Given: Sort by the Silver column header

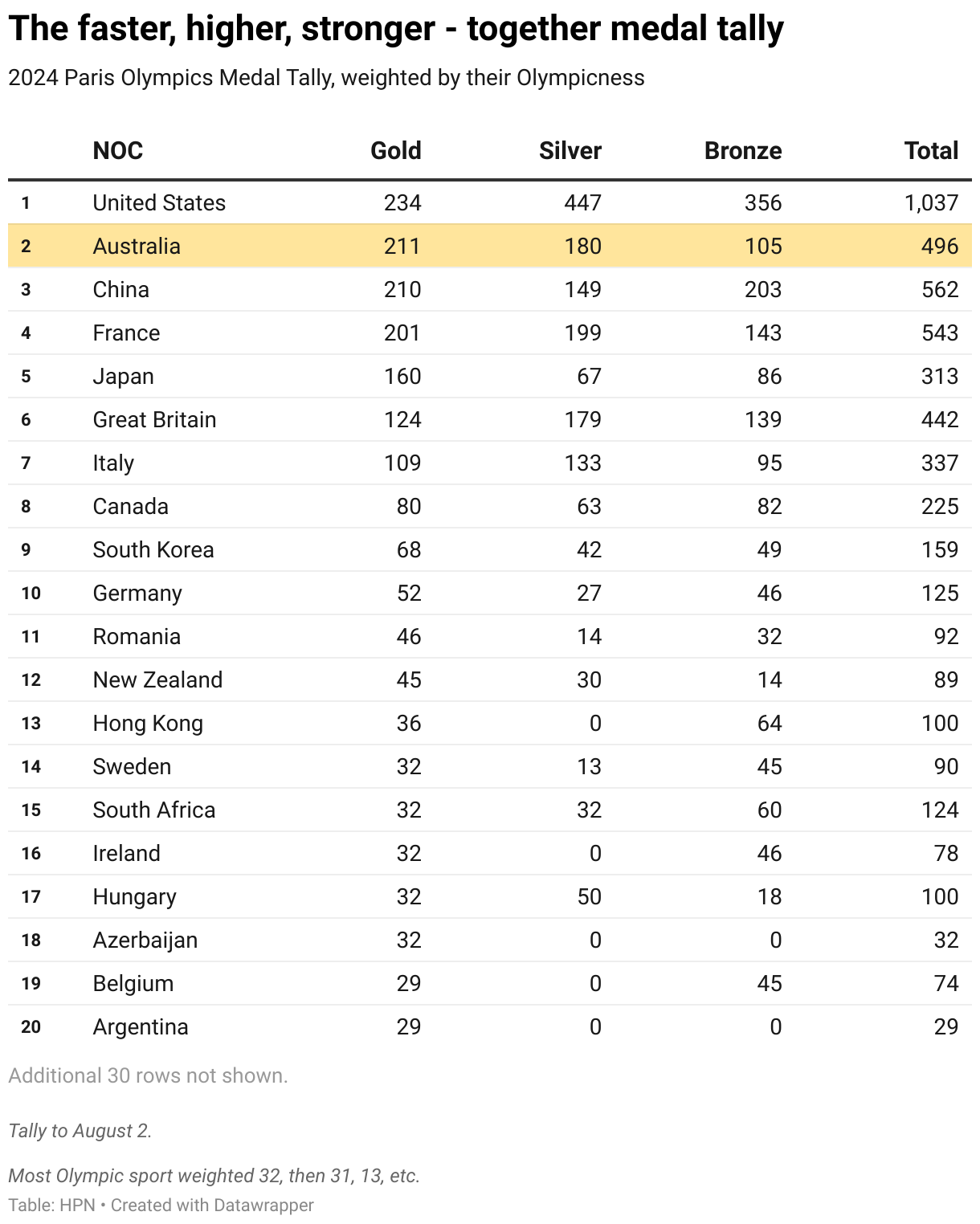Looking at the screenshot, I should coord(570,151).
